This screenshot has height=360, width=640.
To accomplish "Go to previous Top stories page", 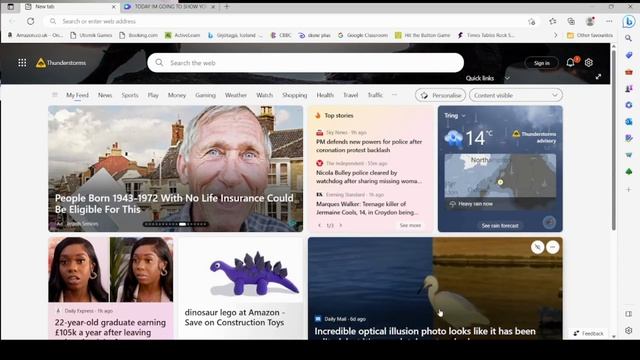I will [x=320, y=225].
